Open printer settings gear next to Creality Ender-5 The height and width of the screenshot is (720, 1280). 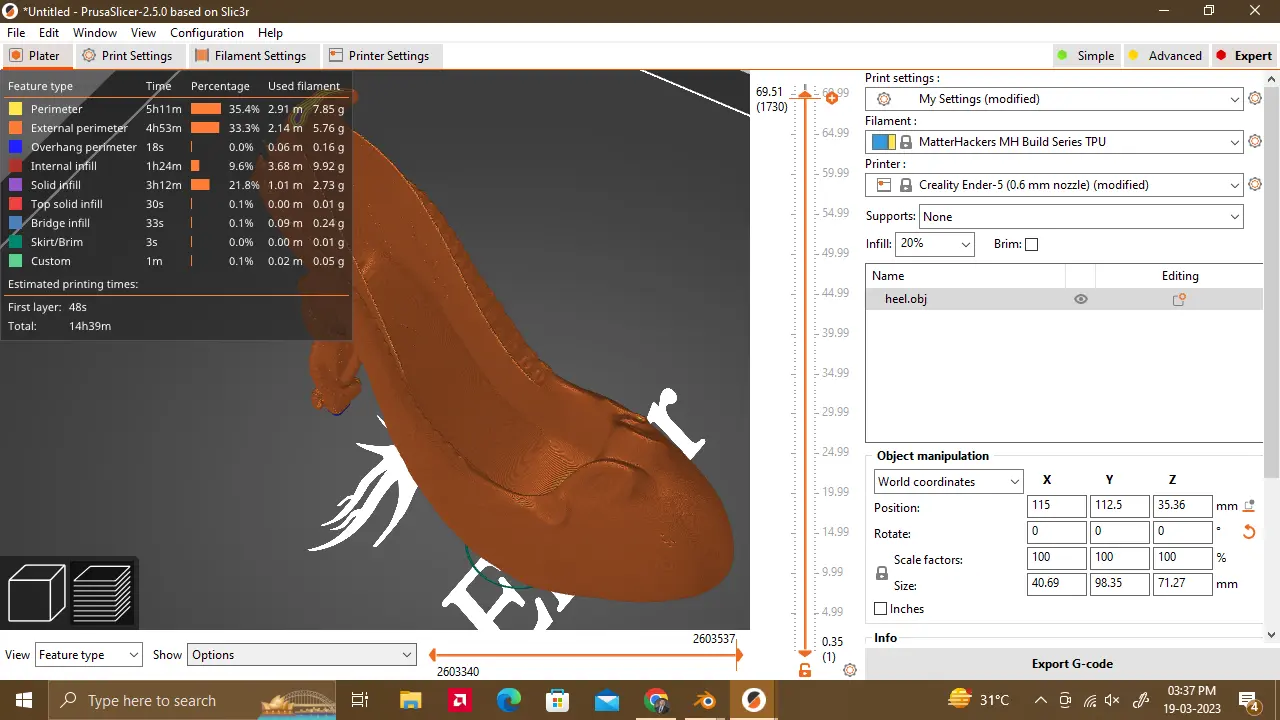[x=1256, y=185]
